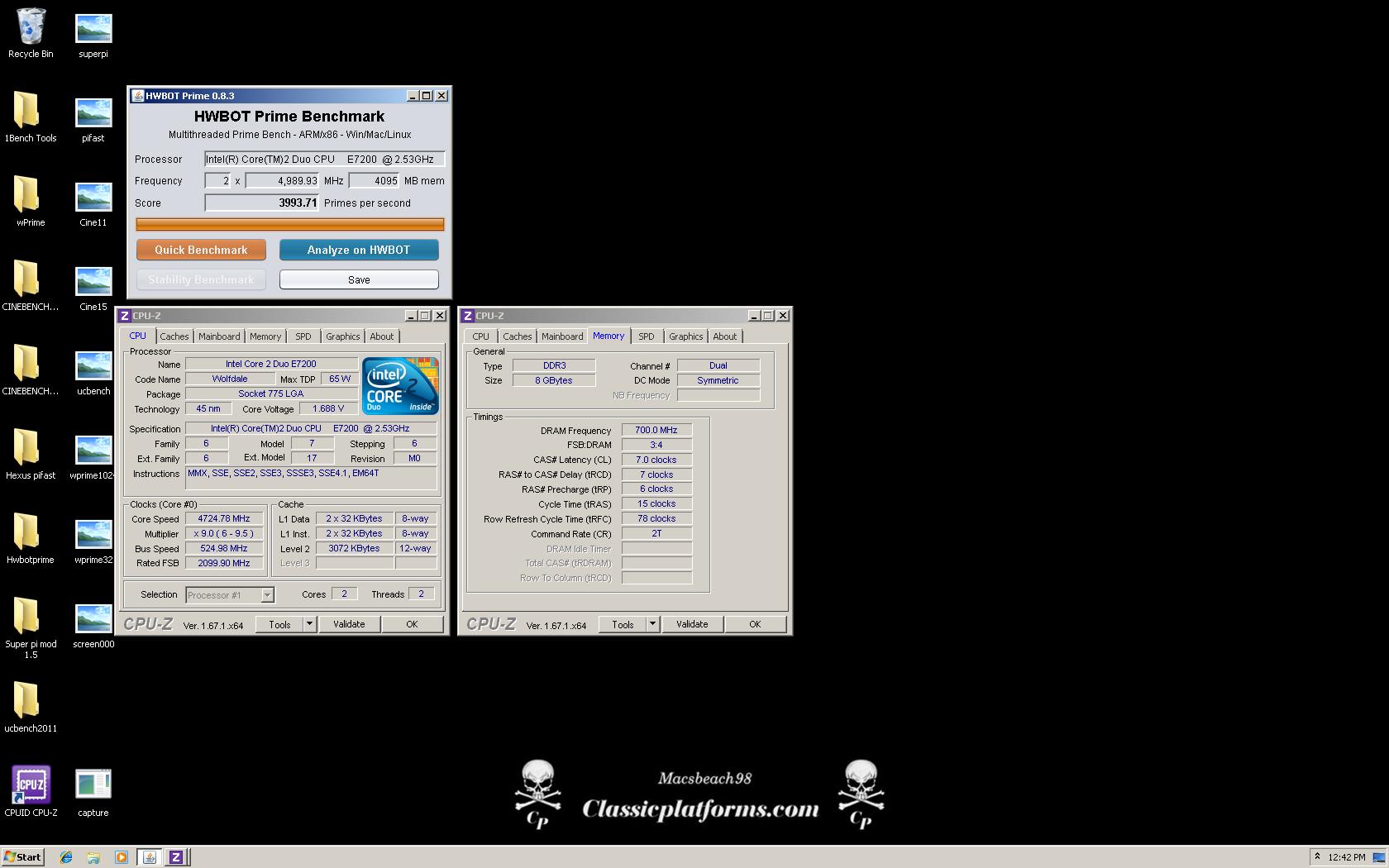
Task: Click the Tools button in the right CPU-Z window
Action: (x=623, y=624)
